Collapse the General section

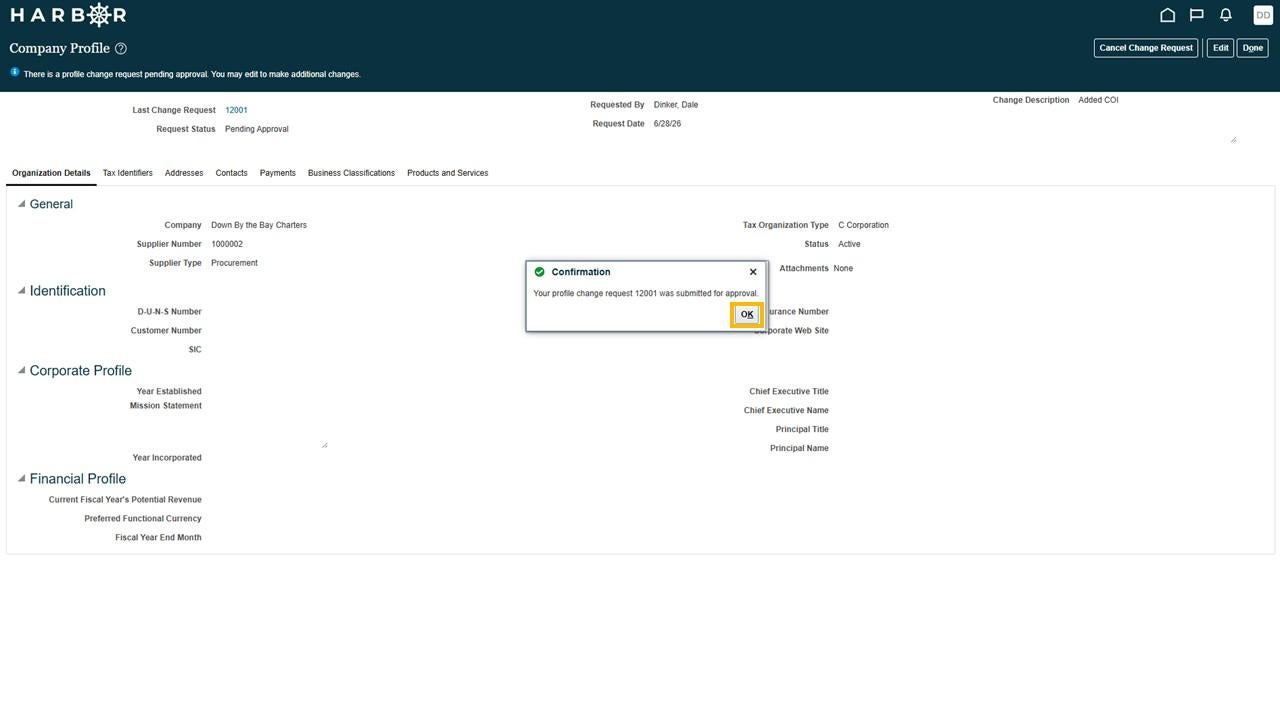click(x=21, y=203)
